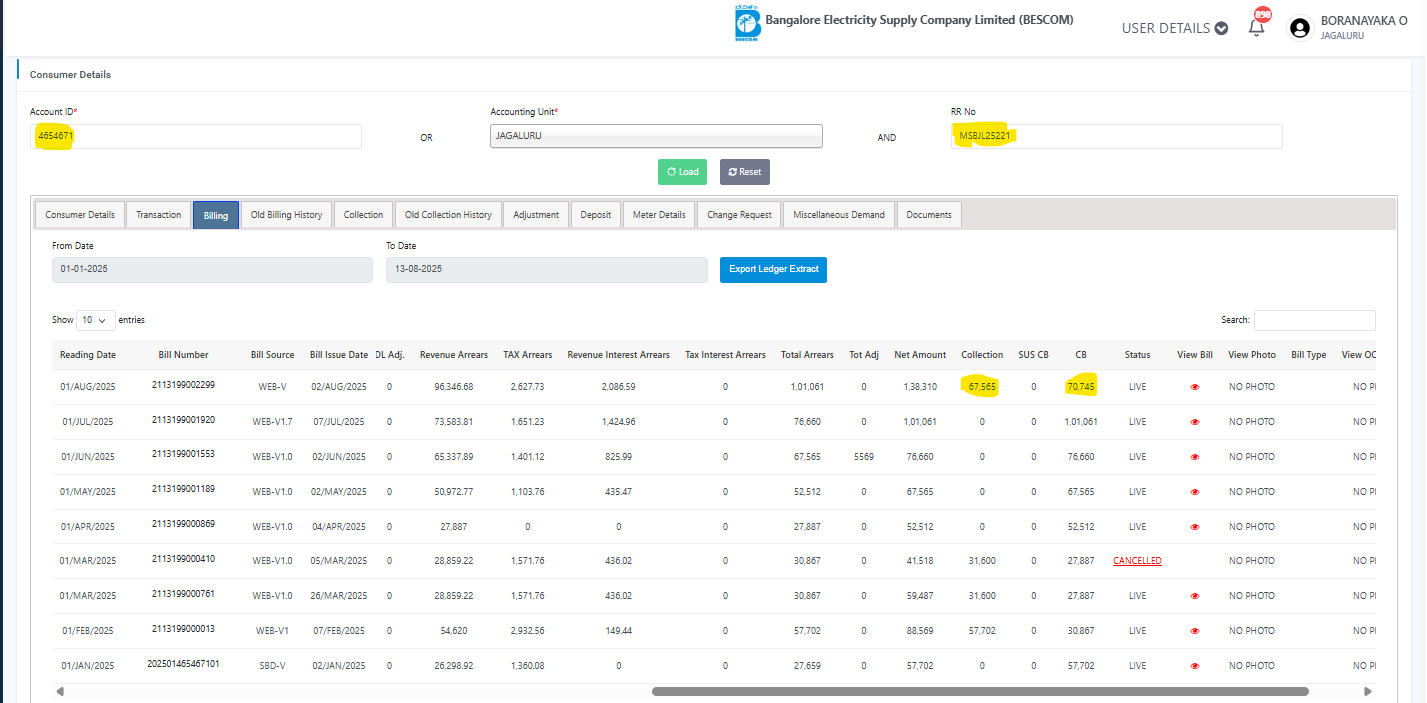1427x703 pixels.
Task: View bill for 01/JUN/2025 eye icon
Action: click(x=1194, y=457)
